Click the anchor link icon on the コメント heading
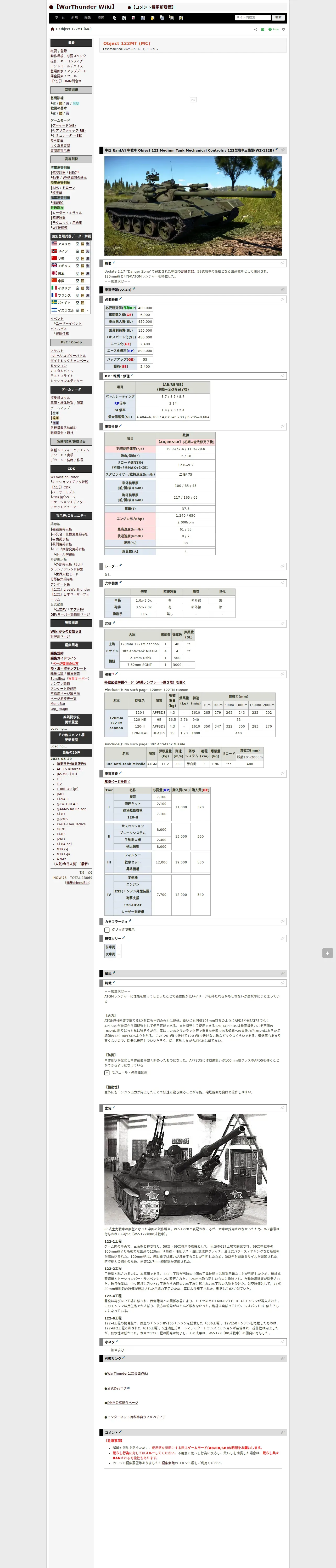336x1568 pixels. [282, 1432]
